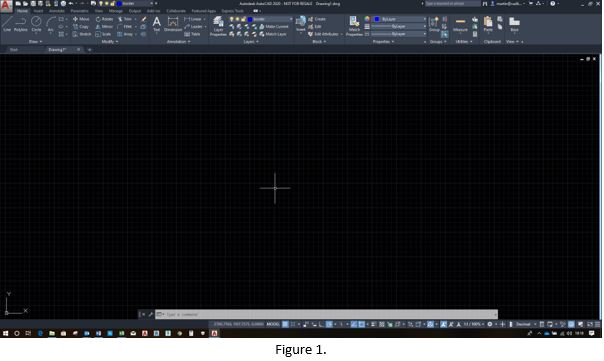Switch to the Home ribbon tab
The width and height of the screenshot is (604, 361).
(x=22, y=11)
